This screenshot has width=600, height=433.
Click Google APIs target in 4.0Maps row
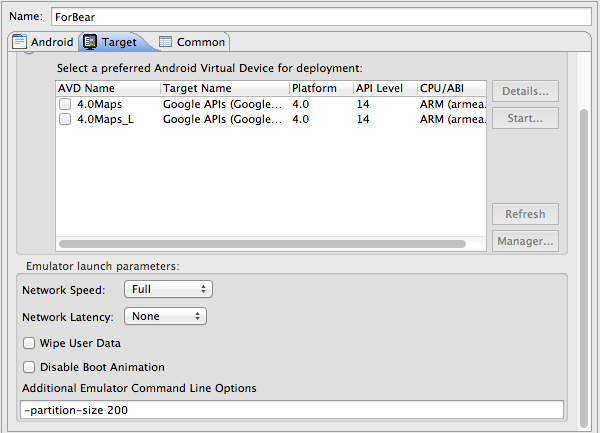coord(222,104)
